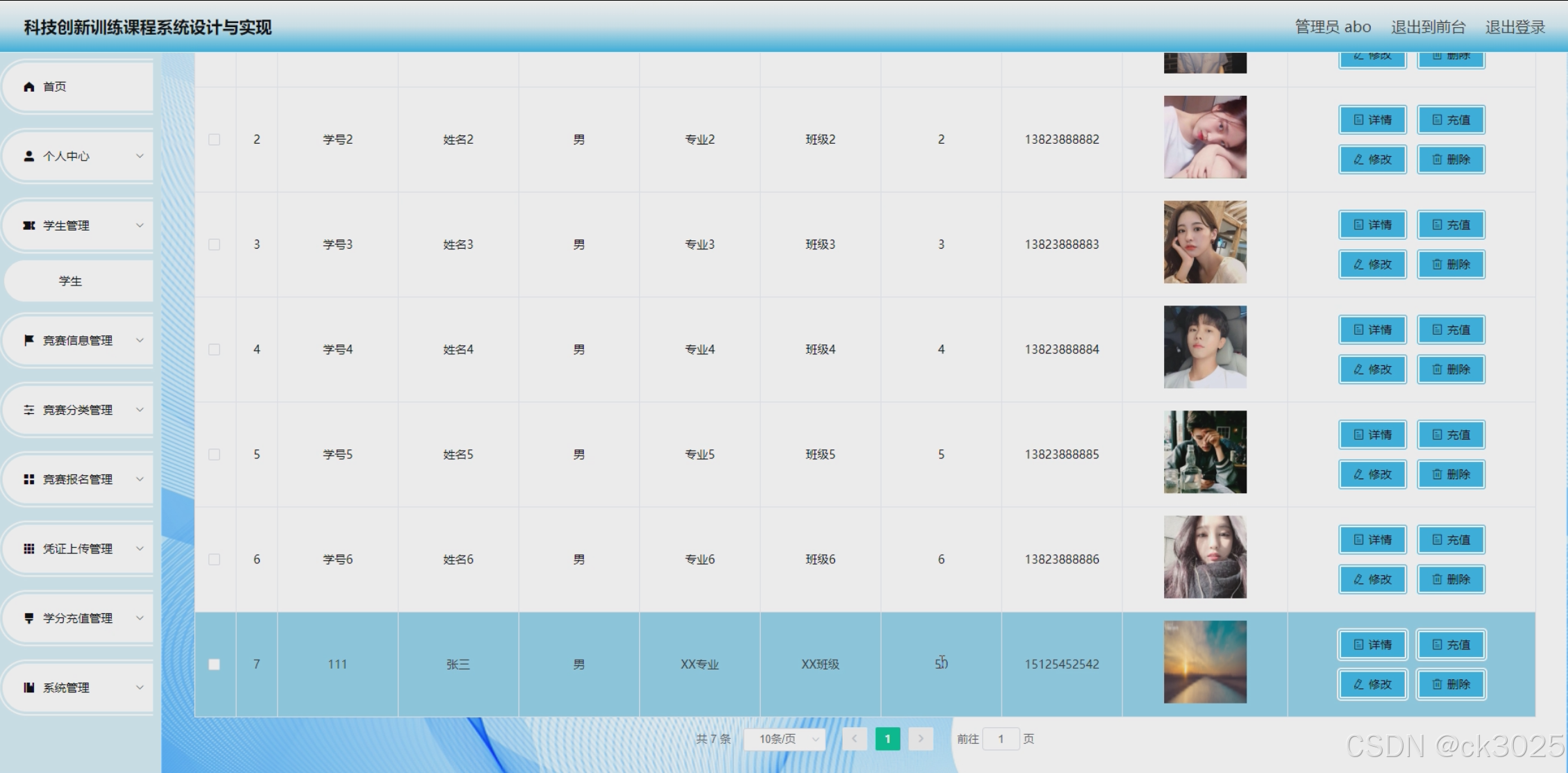Image resolution: width=1568 pixels, height=773 pixels.
Task: Expand the 竞赛信息管理 chevron
Action: tap(140, 340)
